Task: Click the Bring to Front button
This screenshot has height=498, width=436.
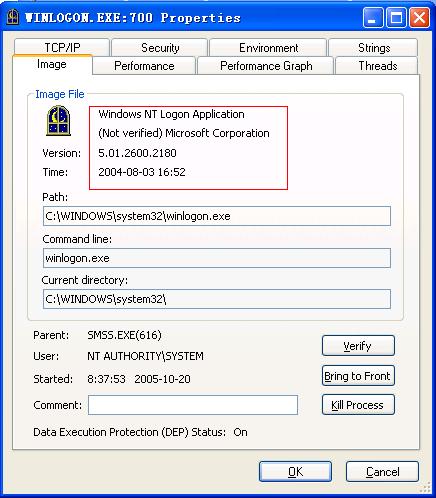Action: tap(358, 376)
